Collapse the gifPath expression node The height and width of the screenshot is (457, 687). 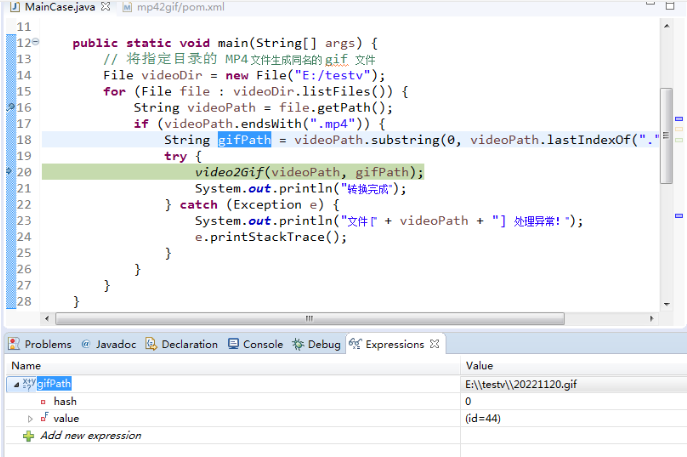click(x=16, y=384)
